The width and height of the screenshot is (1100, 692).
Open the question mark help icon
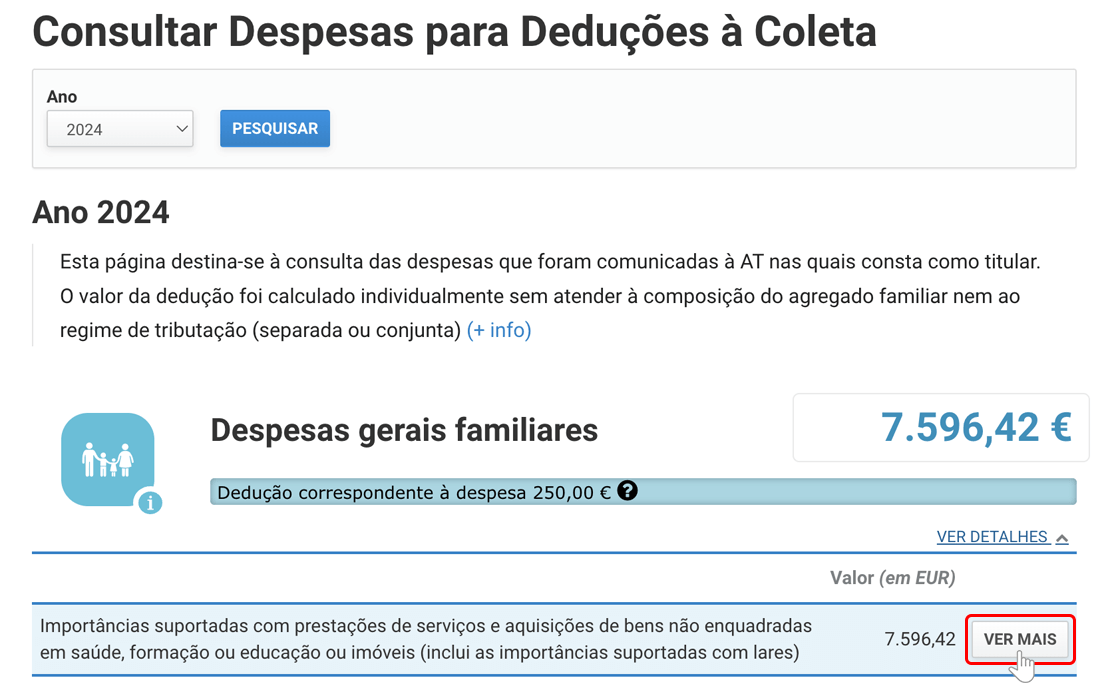coord(627,491)
